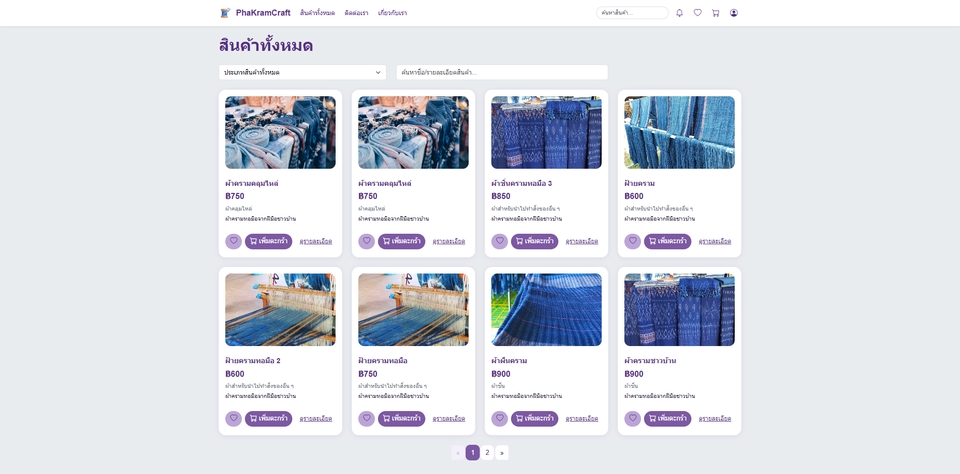View details link for ฝ้ายครามทอมือ ฿750
This screenshot has height=474, width=960.
pos(448,419)
